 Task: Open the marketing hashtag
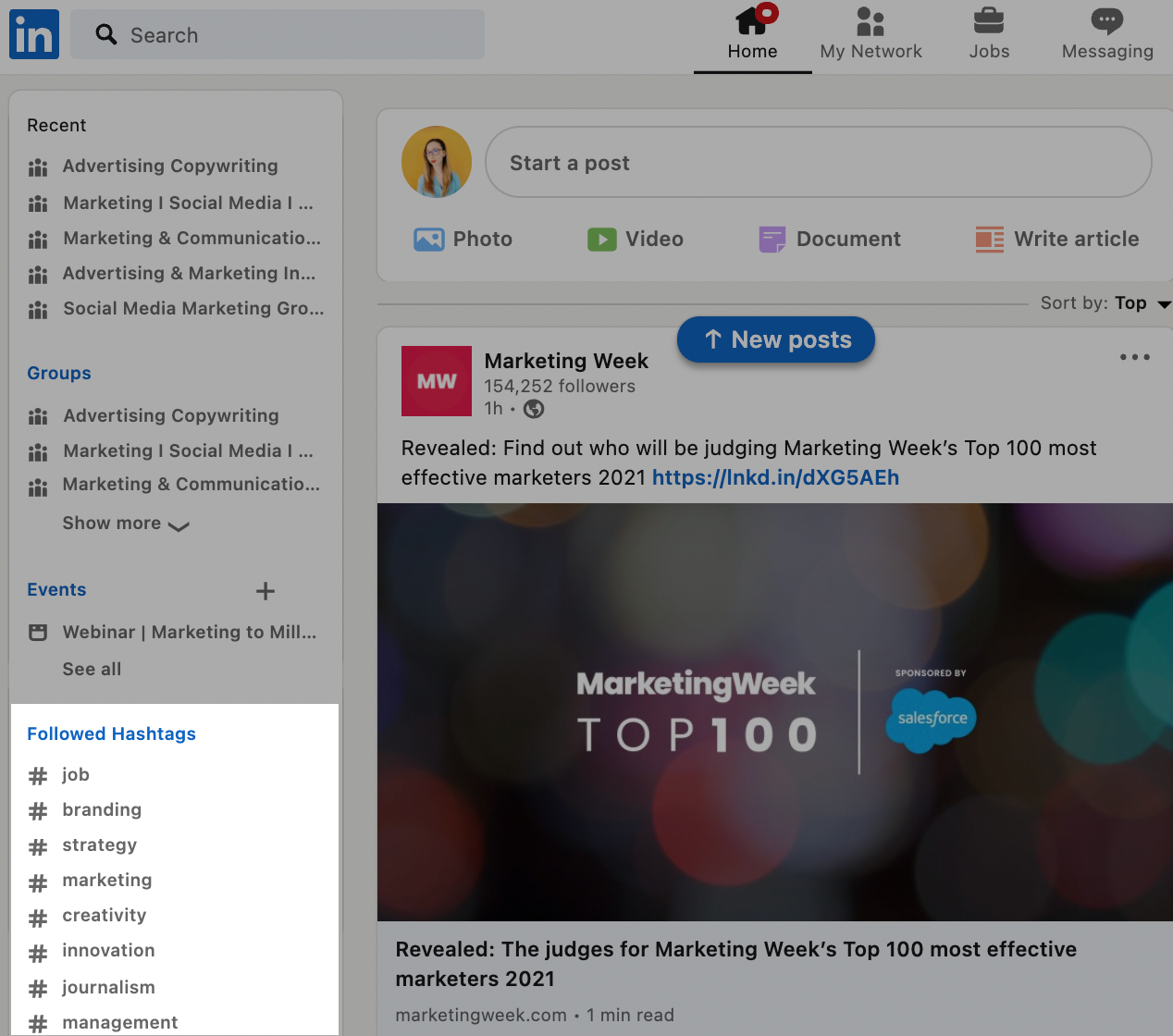point(107,881)
